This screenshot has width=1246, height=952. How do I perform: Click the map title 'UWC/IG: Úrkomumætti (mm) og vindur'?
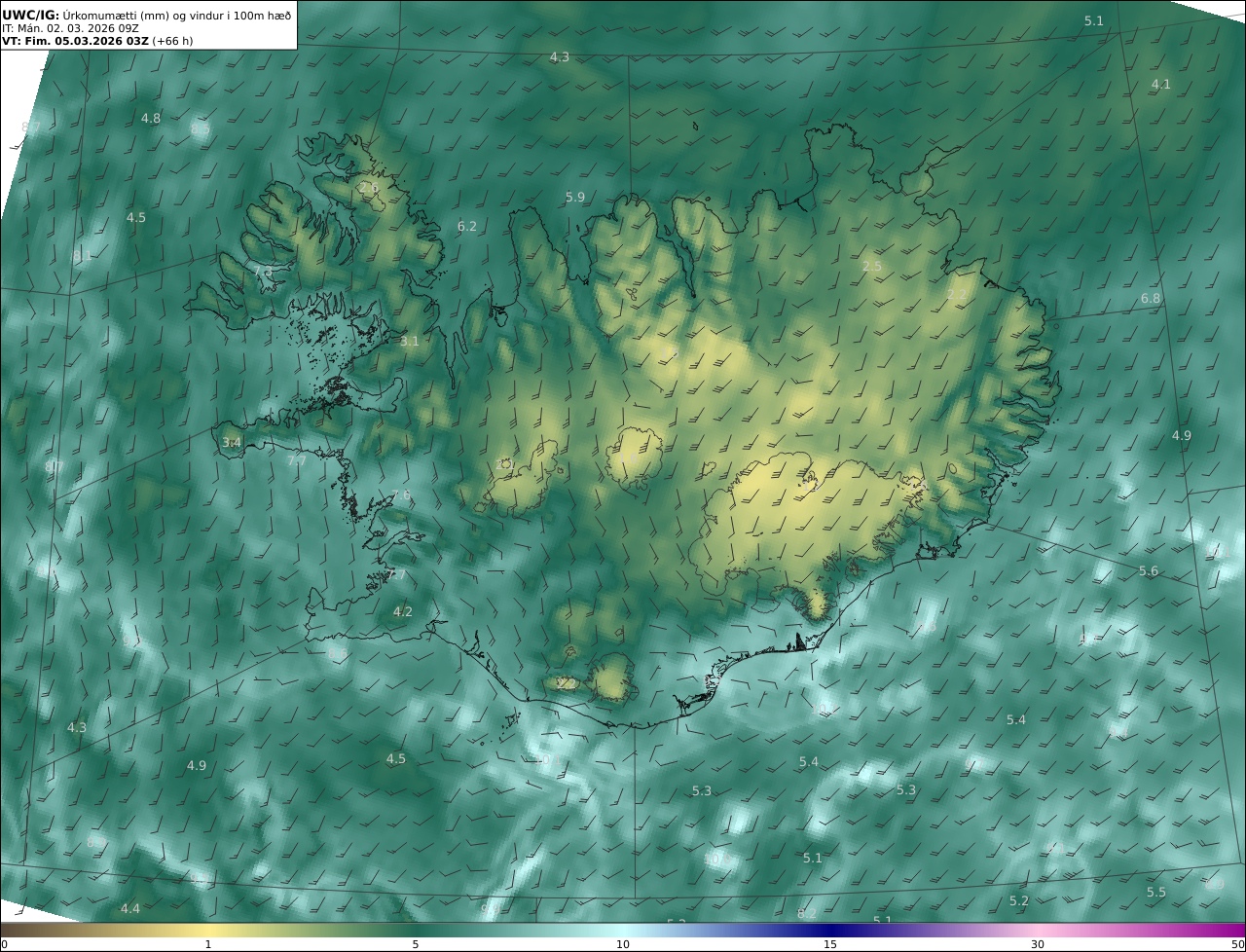click(x=146, y=15)
